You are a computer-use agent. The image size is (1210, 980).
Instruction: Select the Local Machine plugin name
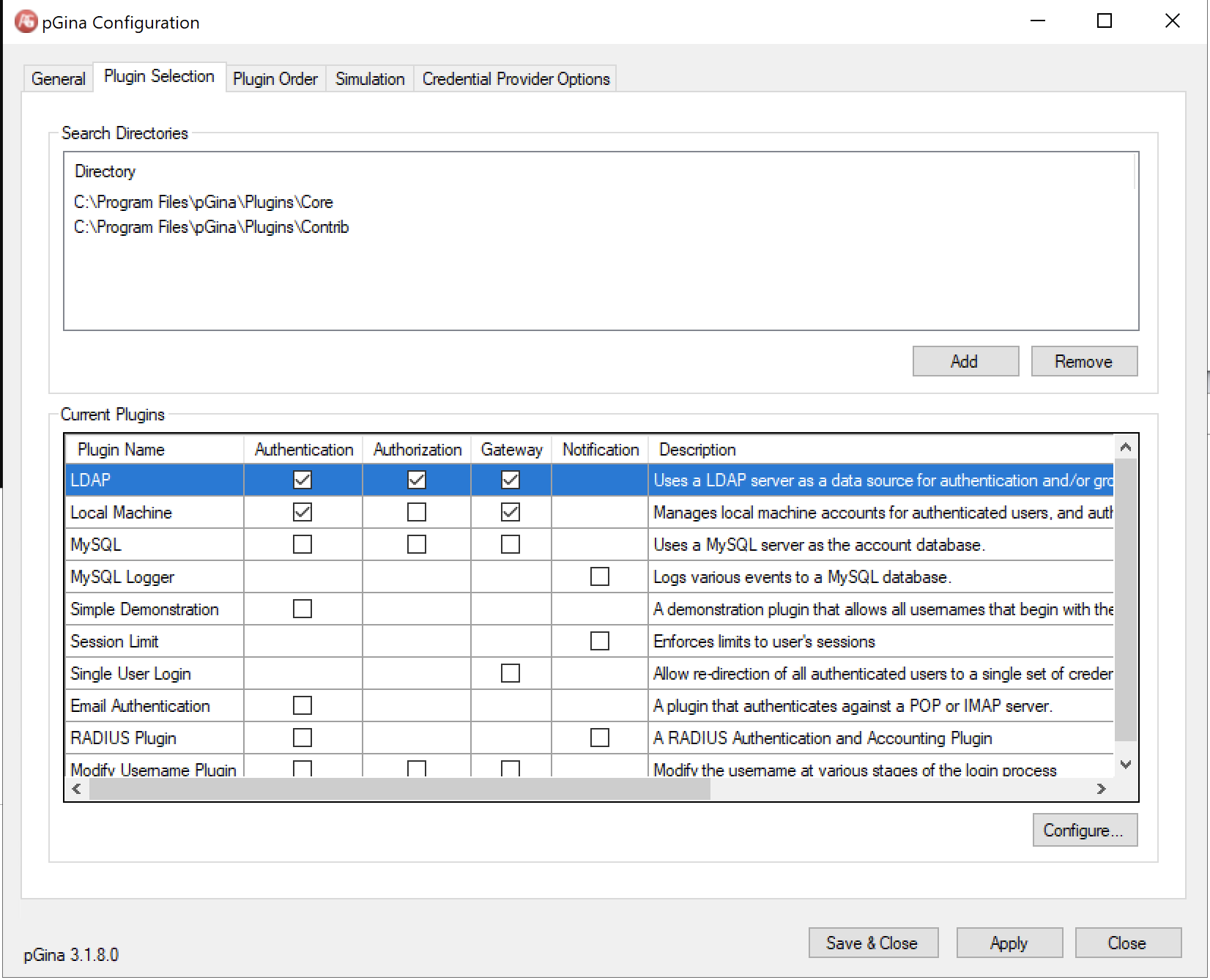(x=155, y=512)
